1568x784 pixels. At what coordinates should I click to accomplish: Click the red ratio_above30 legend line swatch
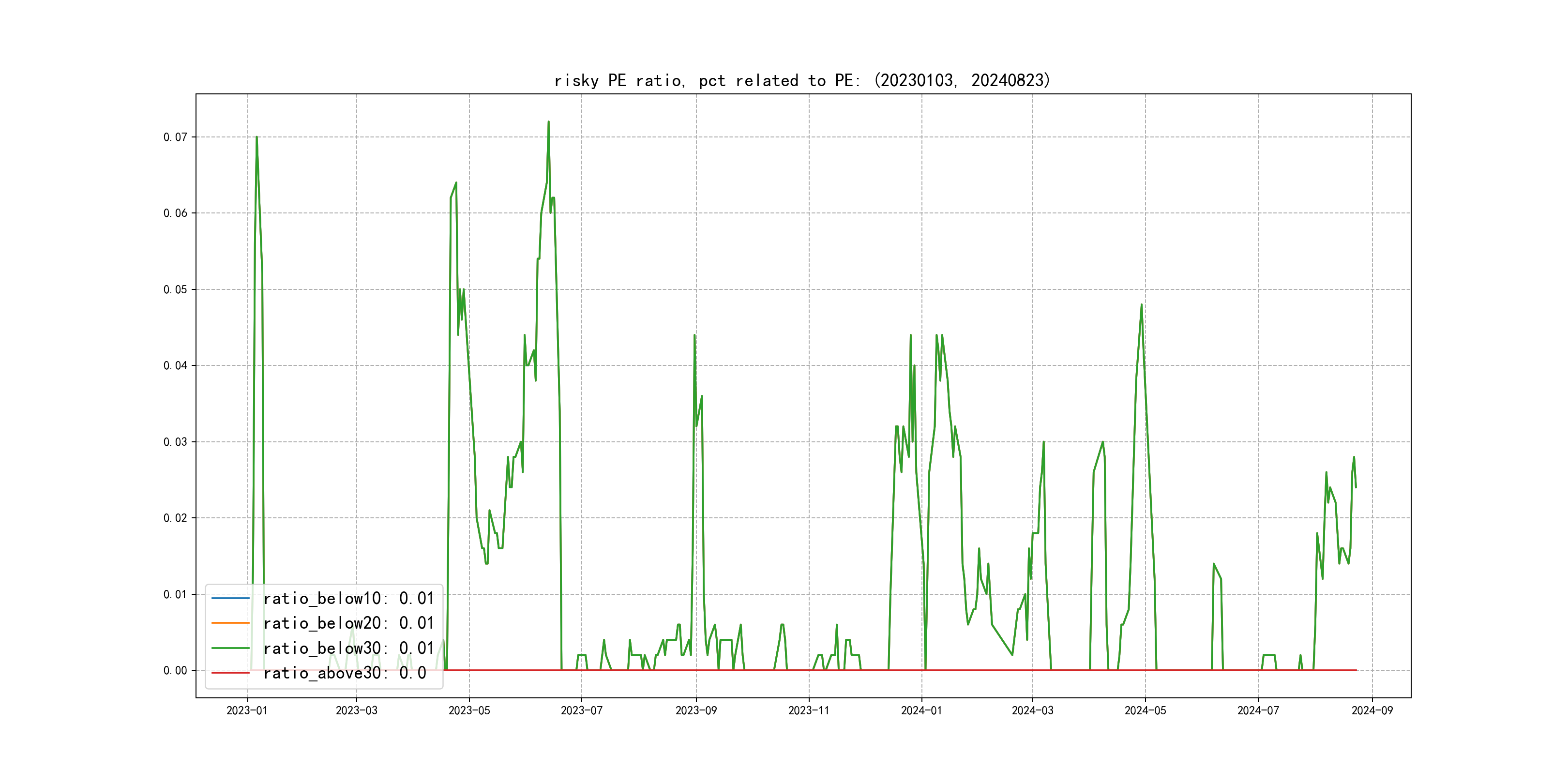tap(230, 673)
